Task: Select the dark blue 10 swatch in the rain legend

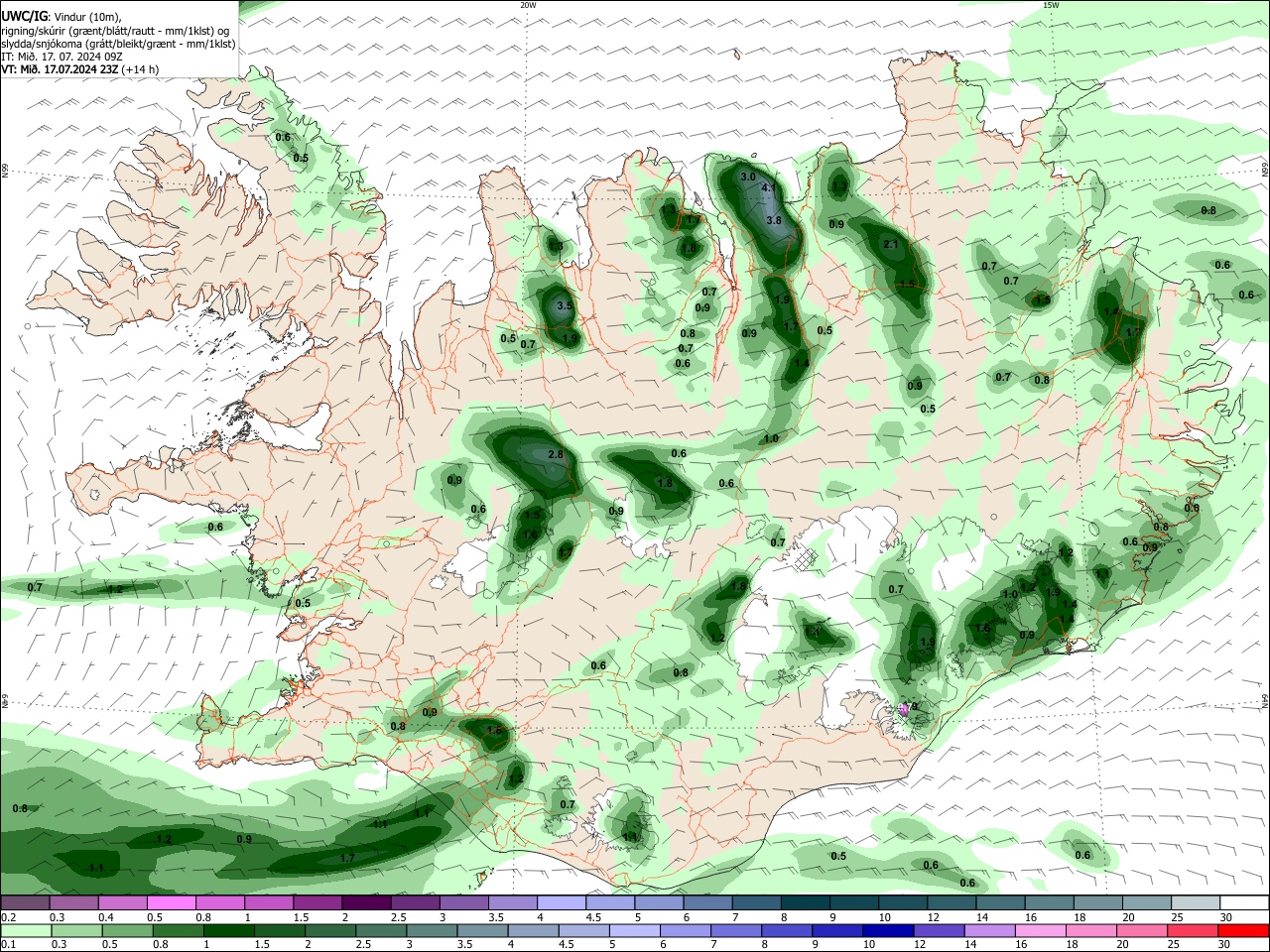Action: pyautogui.click(x=886, y=930)
